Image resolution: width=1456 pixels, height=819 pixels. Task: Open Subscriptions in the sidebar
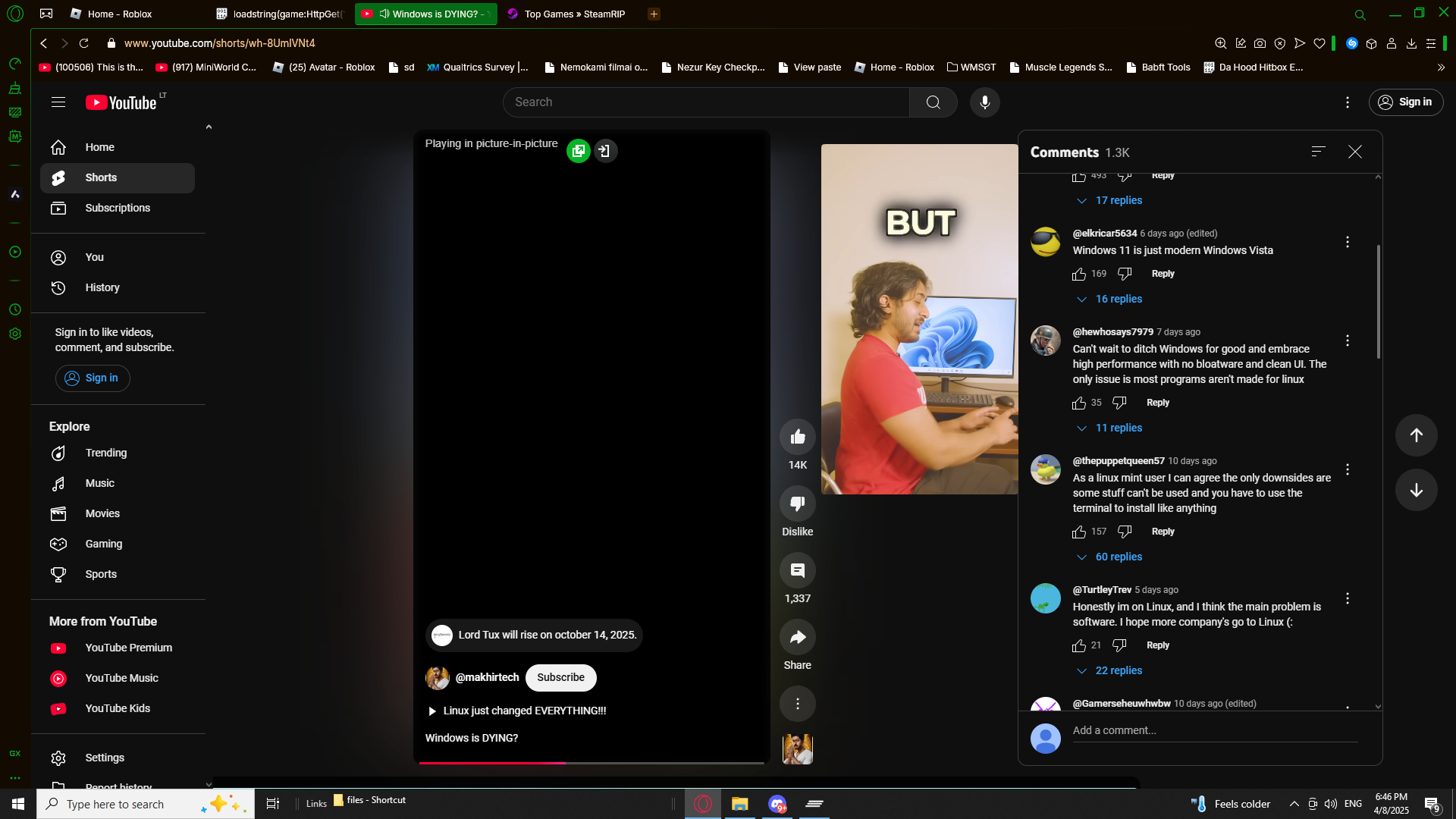tap(118, 208)
